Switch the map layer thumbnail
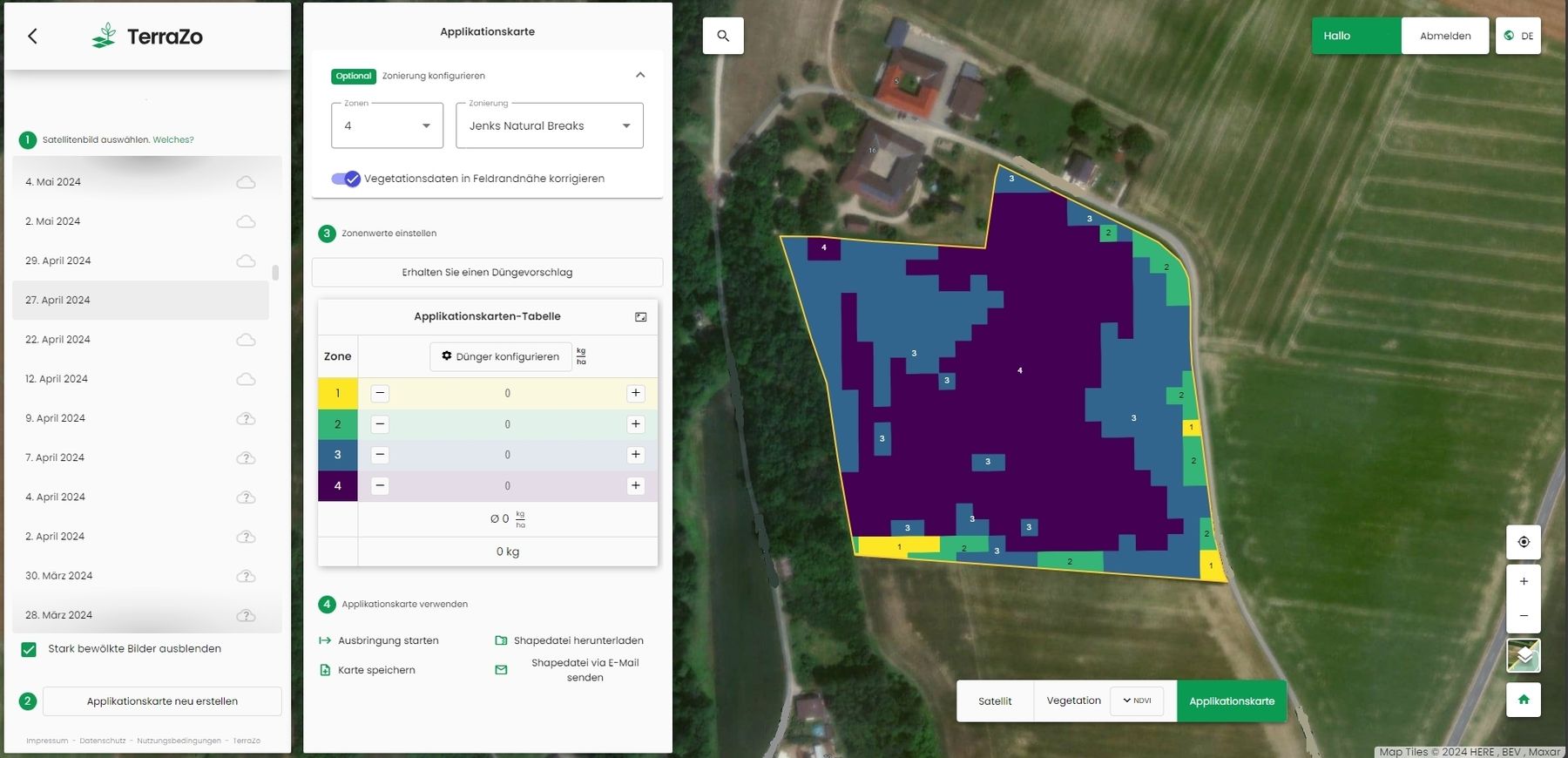This screenshot has height=758, width=1568. pos(1524,655)
